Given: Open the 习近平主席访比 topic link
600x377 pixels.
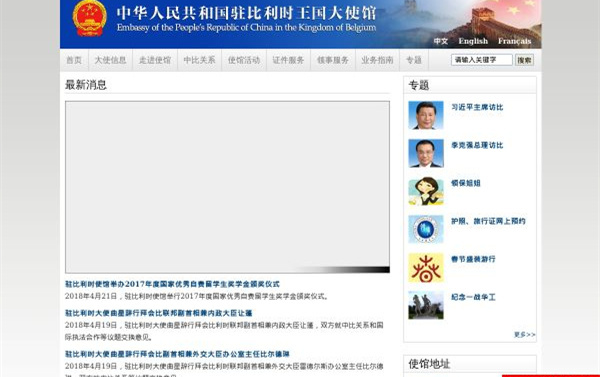Looking at the screenshot, I should pos(477,107).
